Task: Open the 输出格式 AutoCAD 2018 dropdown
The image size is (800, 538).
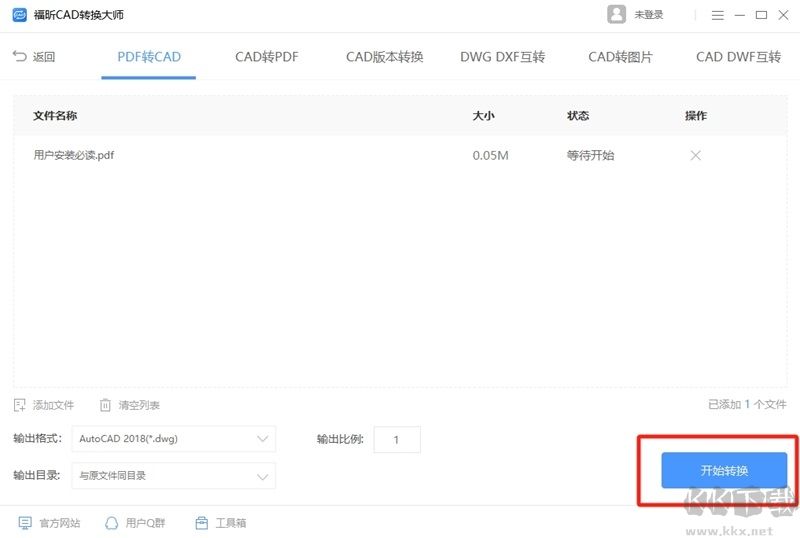Action: [173, 439]
